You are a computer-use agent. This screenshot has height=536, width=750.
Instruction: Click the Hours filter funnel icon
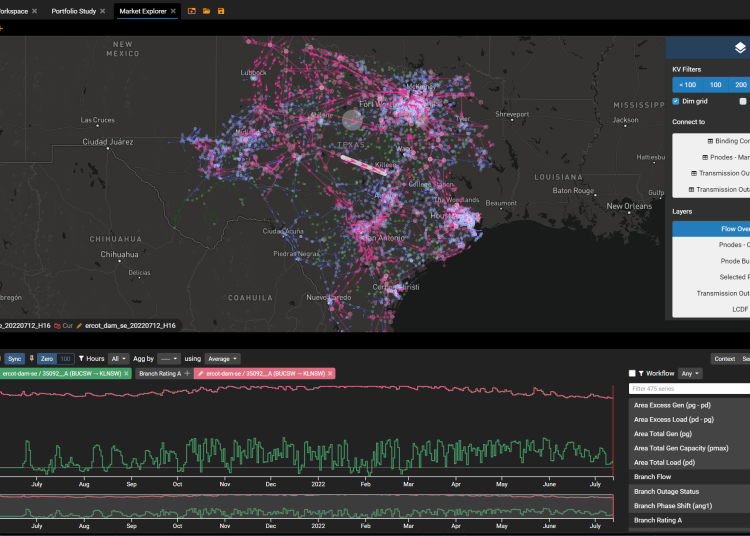click(81, 359)
